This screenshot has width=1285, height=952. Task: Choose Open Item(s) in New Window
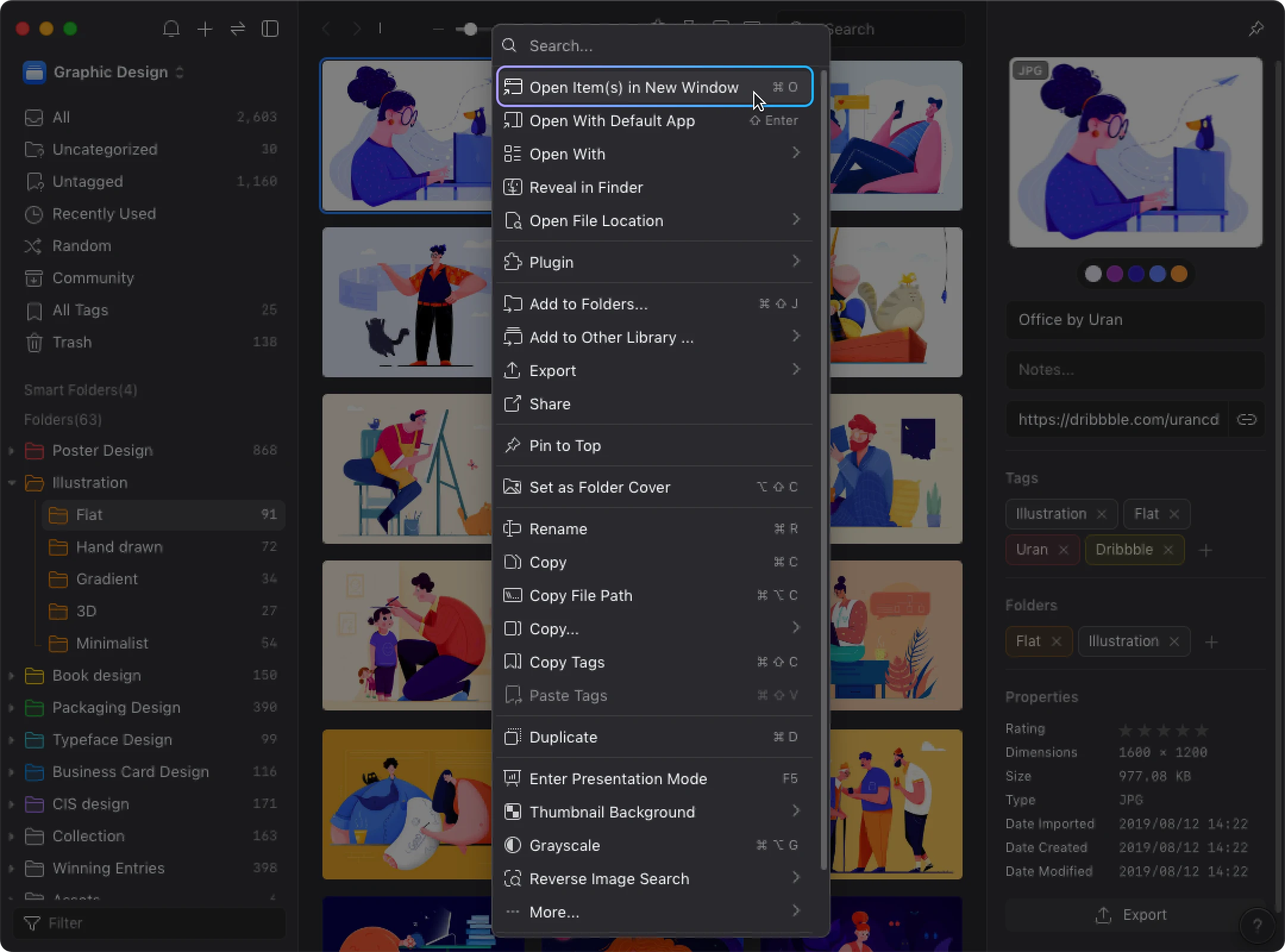(x=655, y=87)
